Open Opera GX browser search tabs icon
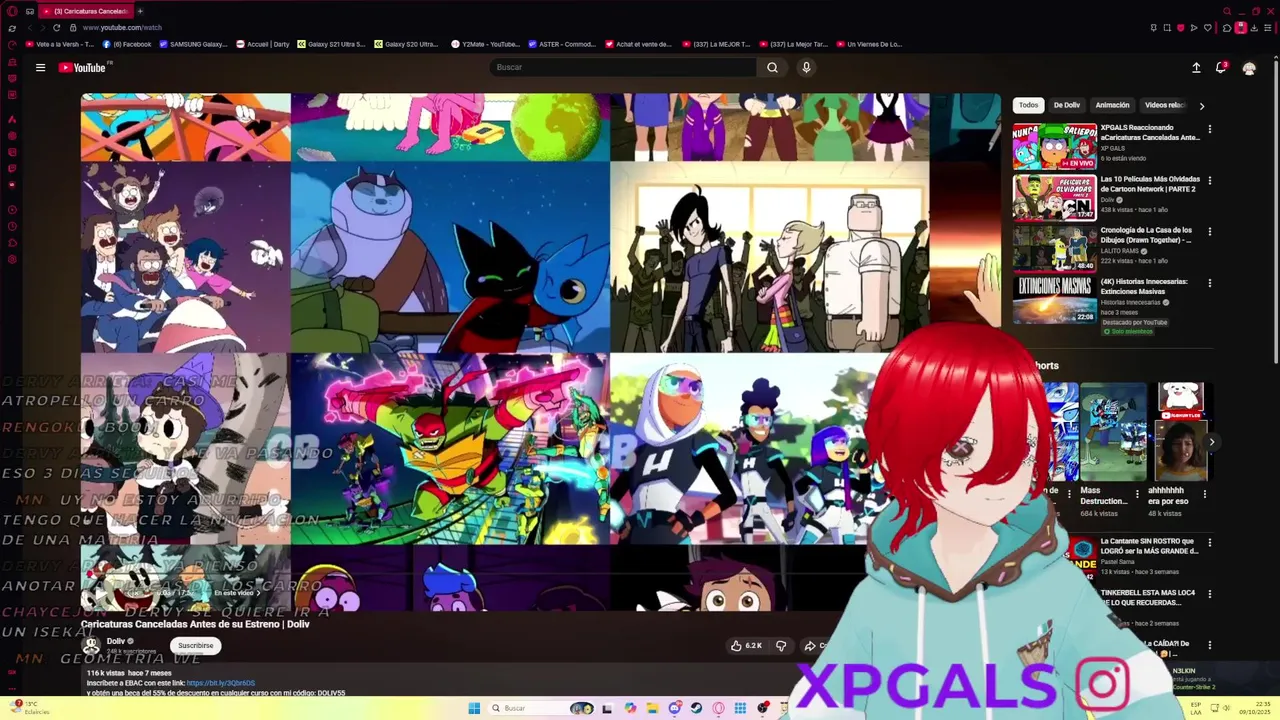This screenshot has height=720, width=1280. pyautogui.click(x=1227, y=12)
